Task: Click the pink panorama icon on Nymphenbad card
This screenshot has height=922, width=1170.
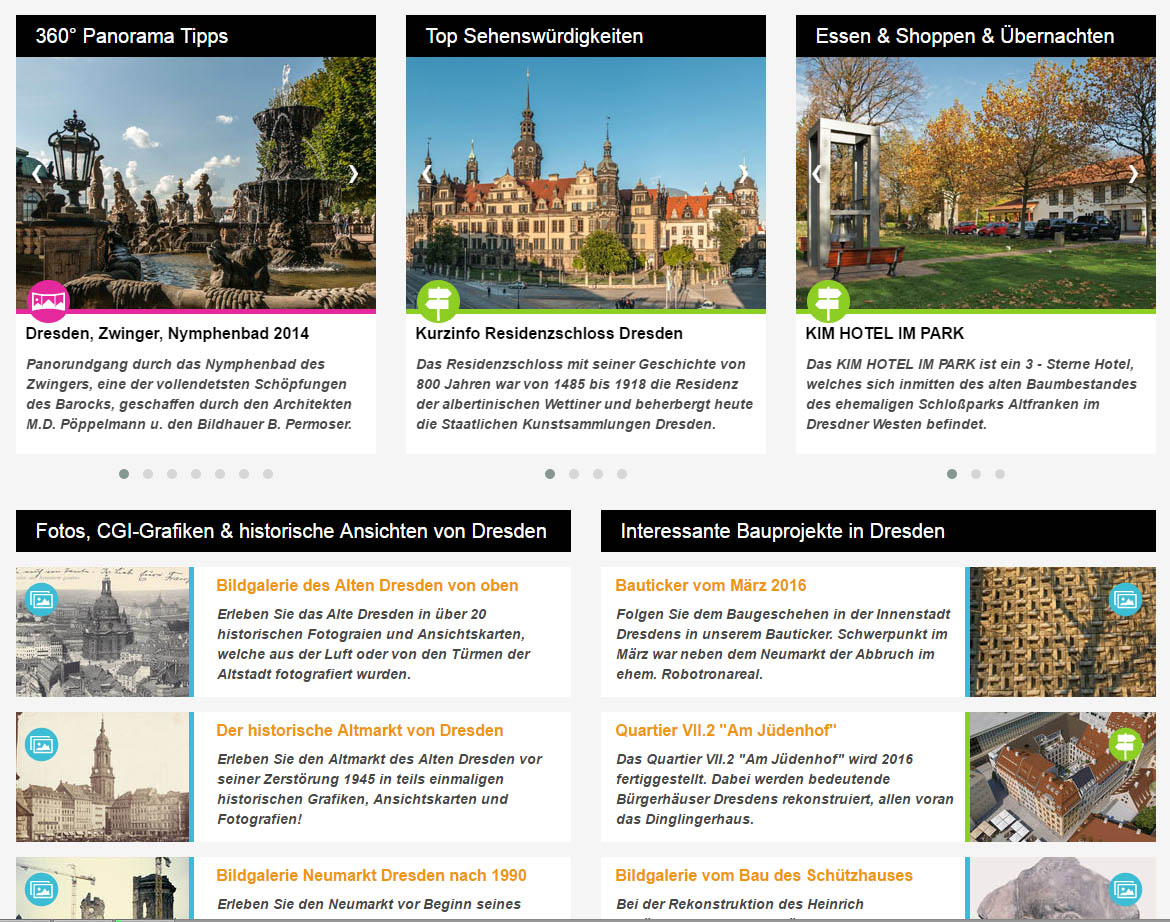Action: (x=48, y=301)
